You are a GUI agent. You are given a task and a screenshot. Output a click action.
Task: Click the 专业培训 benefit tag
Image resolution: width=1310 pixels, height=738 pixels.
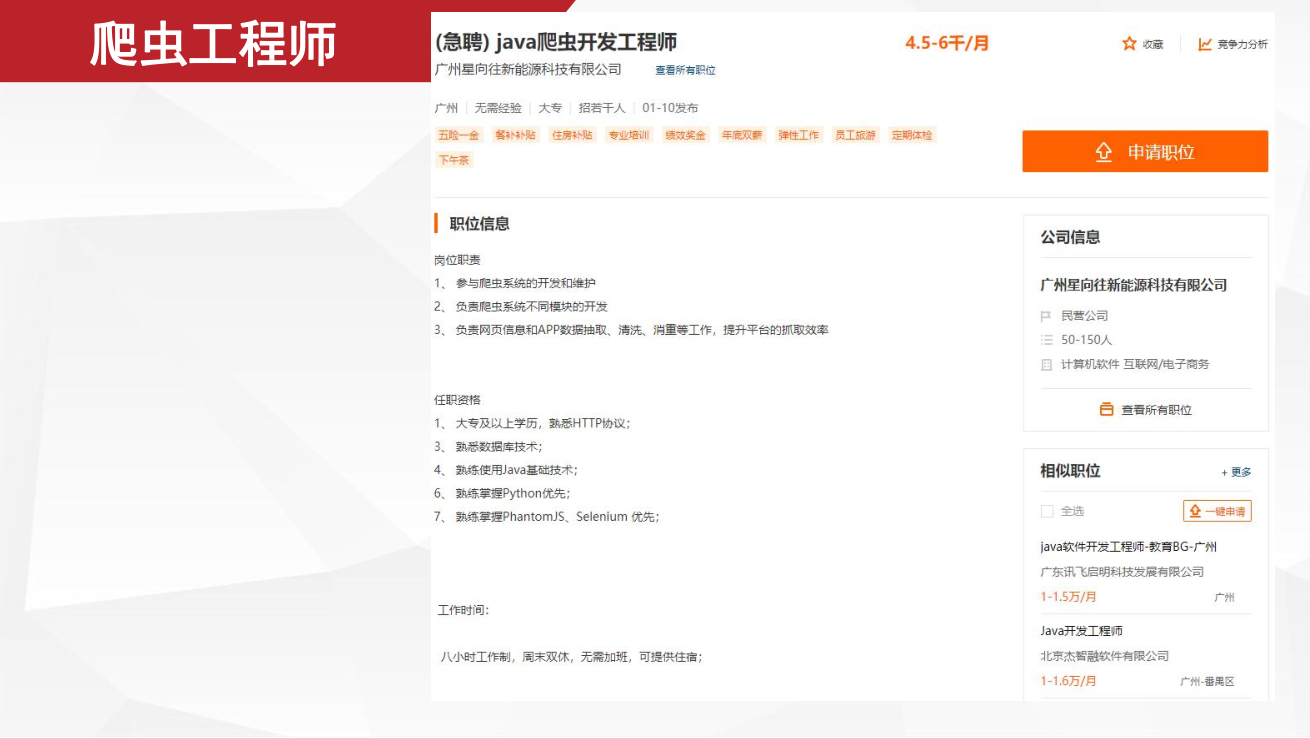pyautogui.click(x=629, y=135)
